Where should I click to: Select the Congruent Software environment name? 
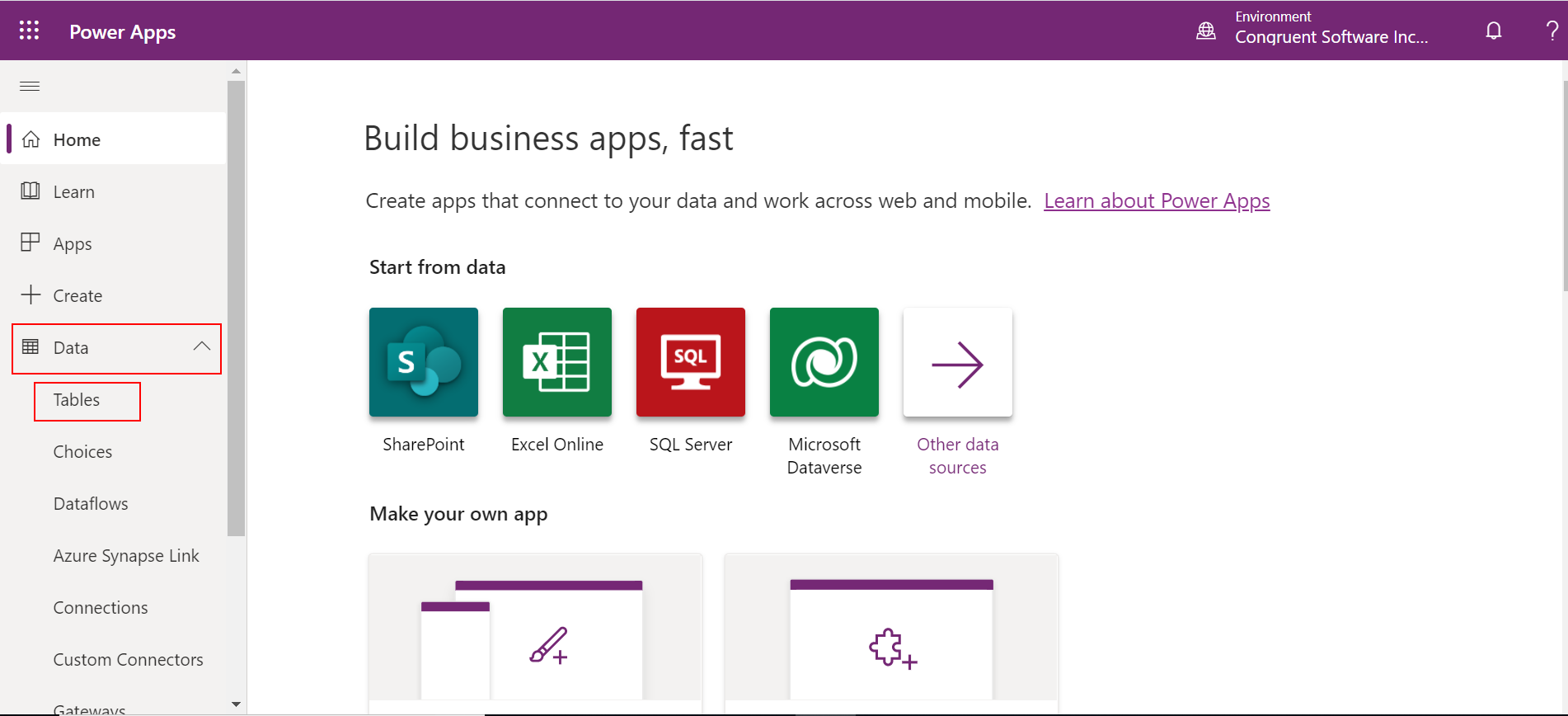click(x=1331, y=37)
